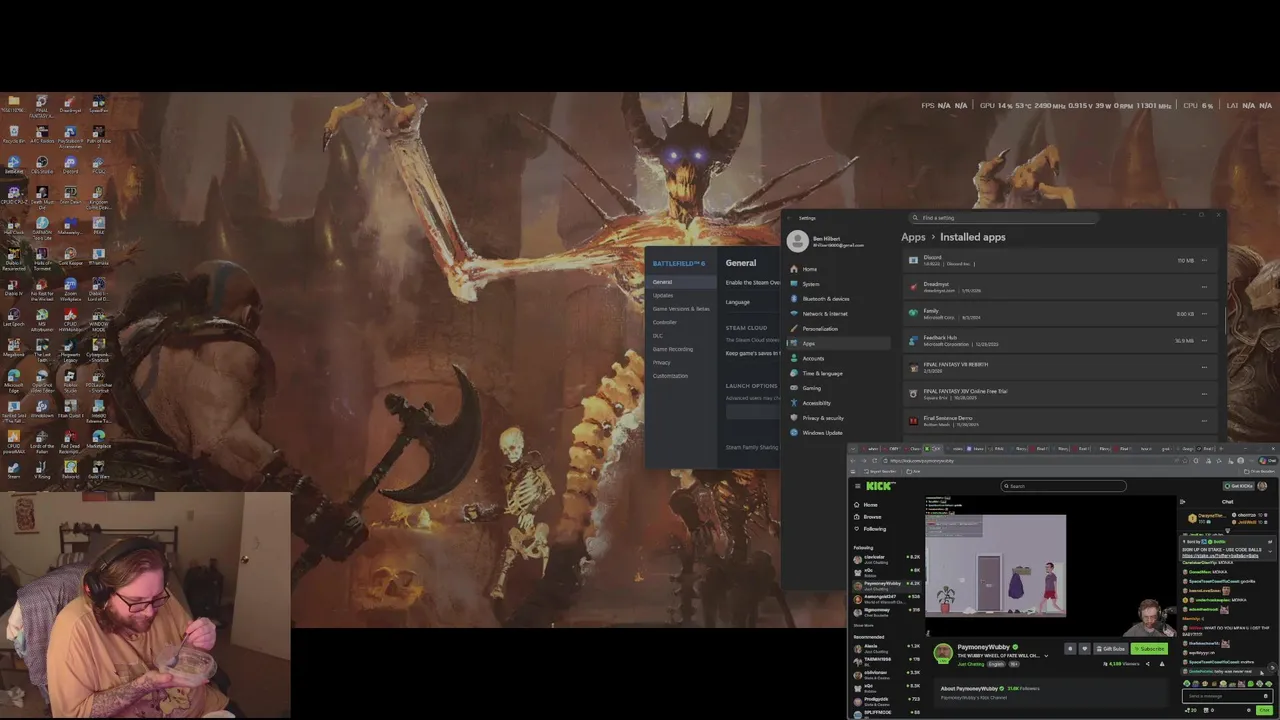Open more options for Family app
This screenshot has height=720, width=1280.
(1204, 314)
